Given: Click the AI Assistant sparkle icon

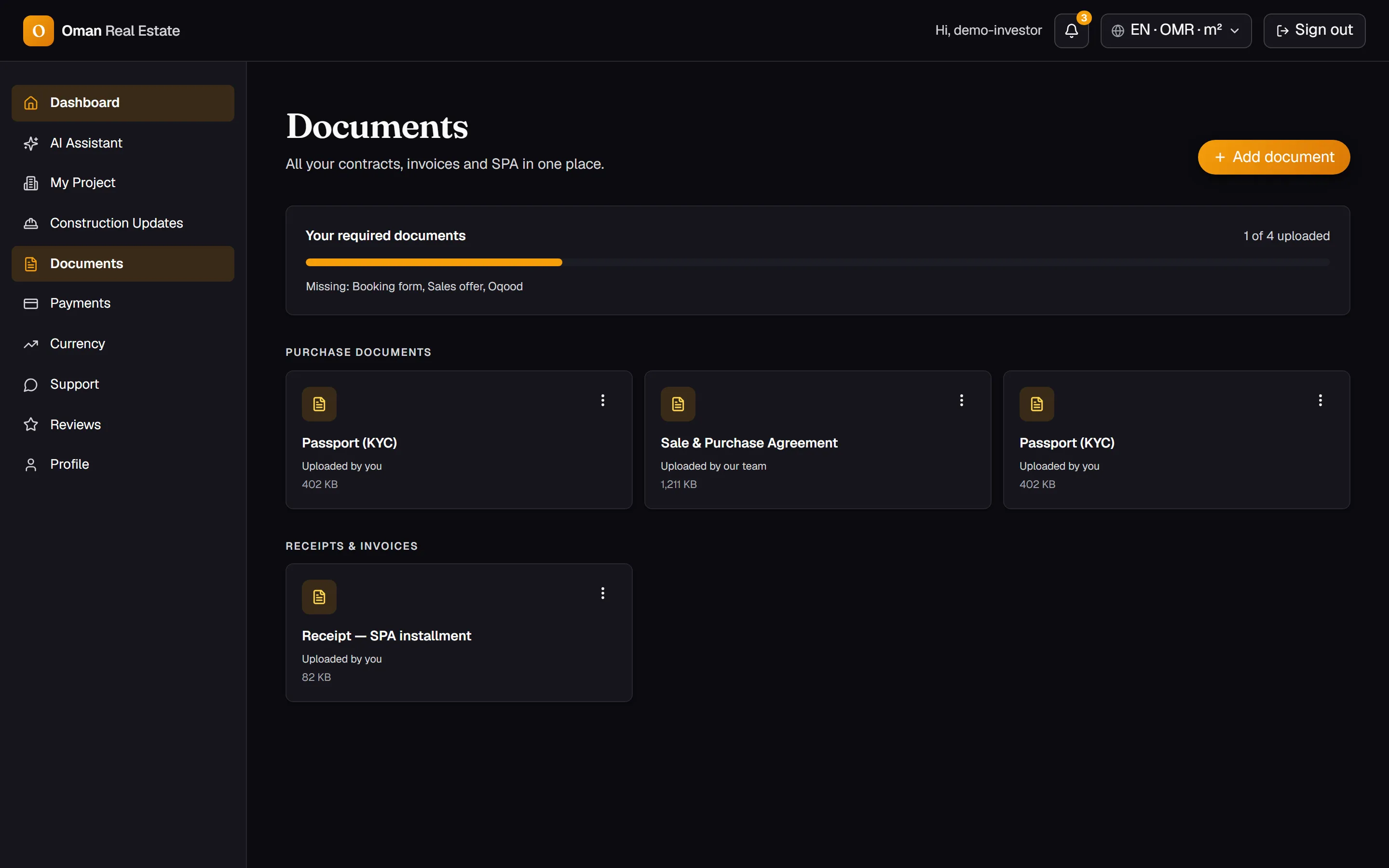Looking at the screenshot, I should click(x=31, y=143).
